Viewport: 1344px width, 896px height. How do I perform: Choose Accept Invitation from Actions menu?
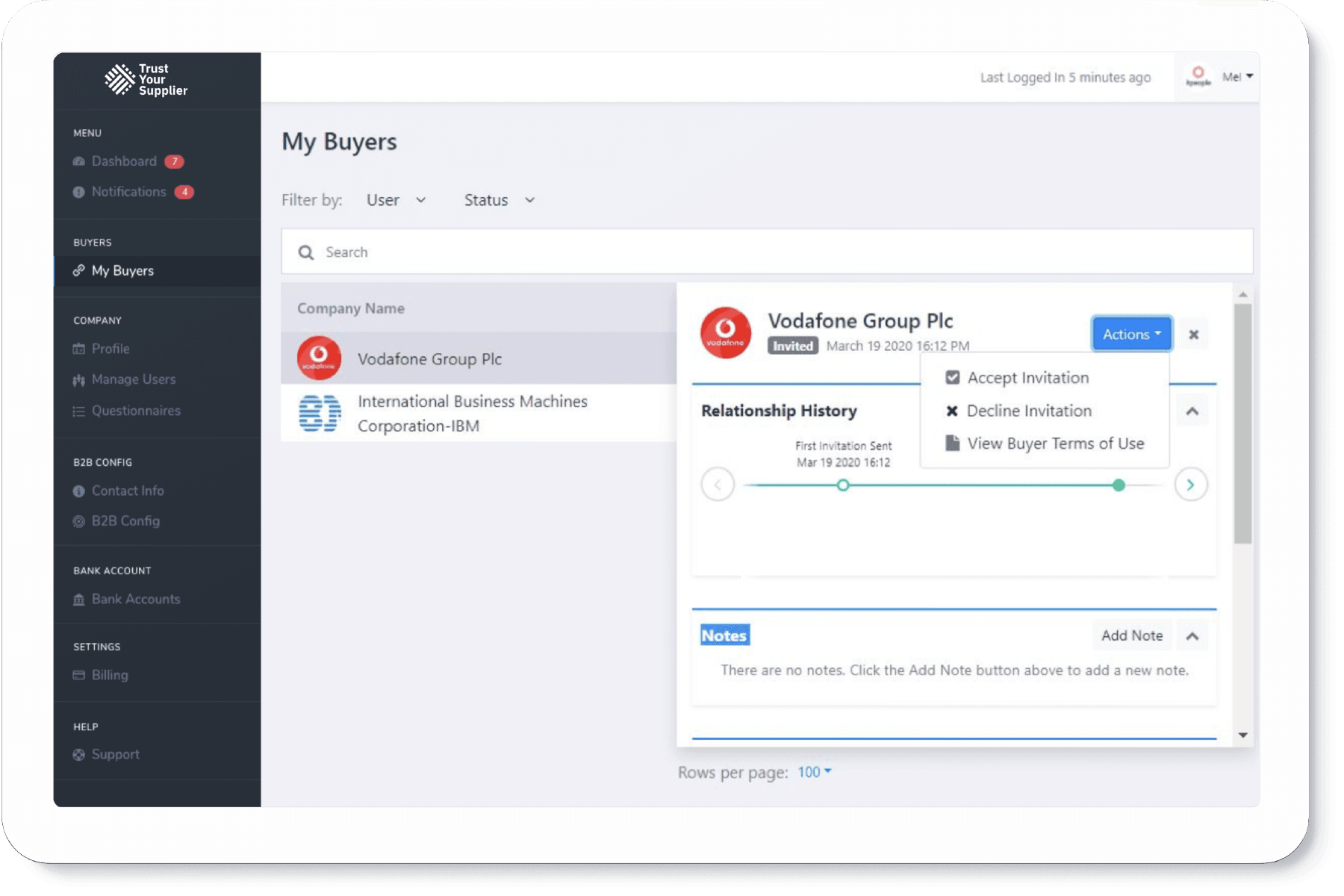pos(1028,378)
